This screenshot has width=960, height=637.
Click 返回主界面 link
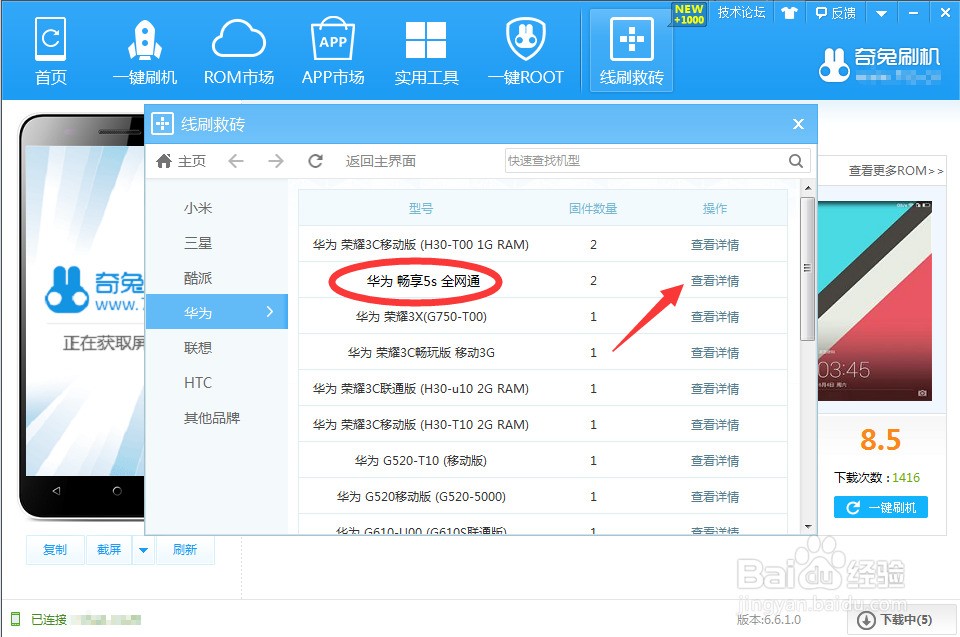(x=381, y=161)
